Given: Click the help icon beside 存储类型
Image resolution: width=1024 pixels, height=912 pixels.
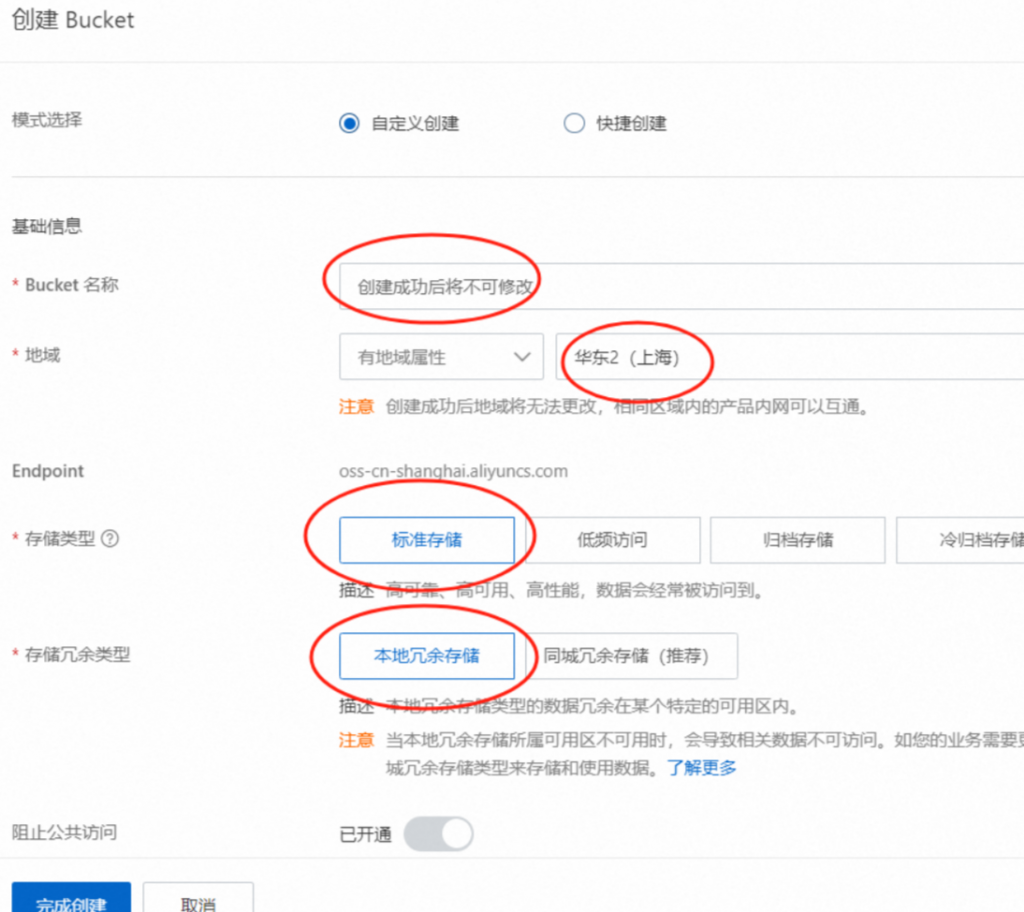Looking at the screenshot, I should pyautogui.click(x=110, y=538).
